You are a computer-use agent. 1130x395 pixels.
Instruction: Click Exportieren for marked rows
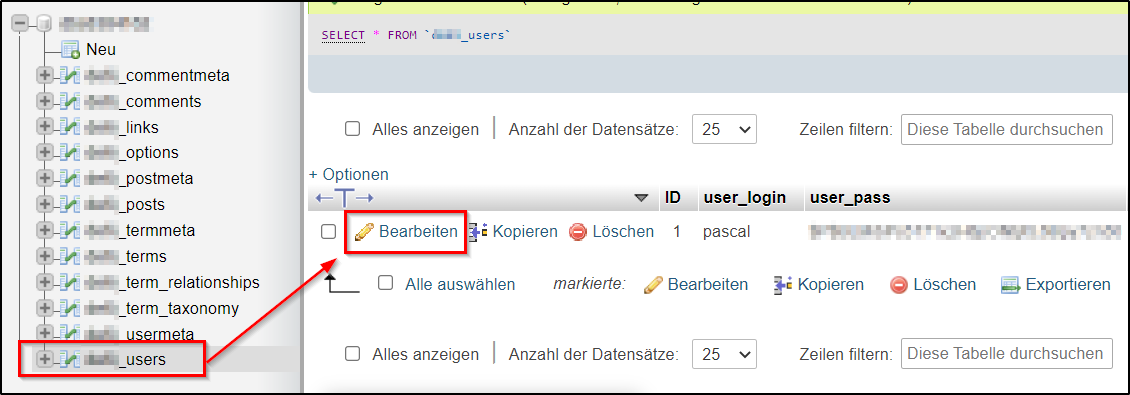coord(1069,285)
